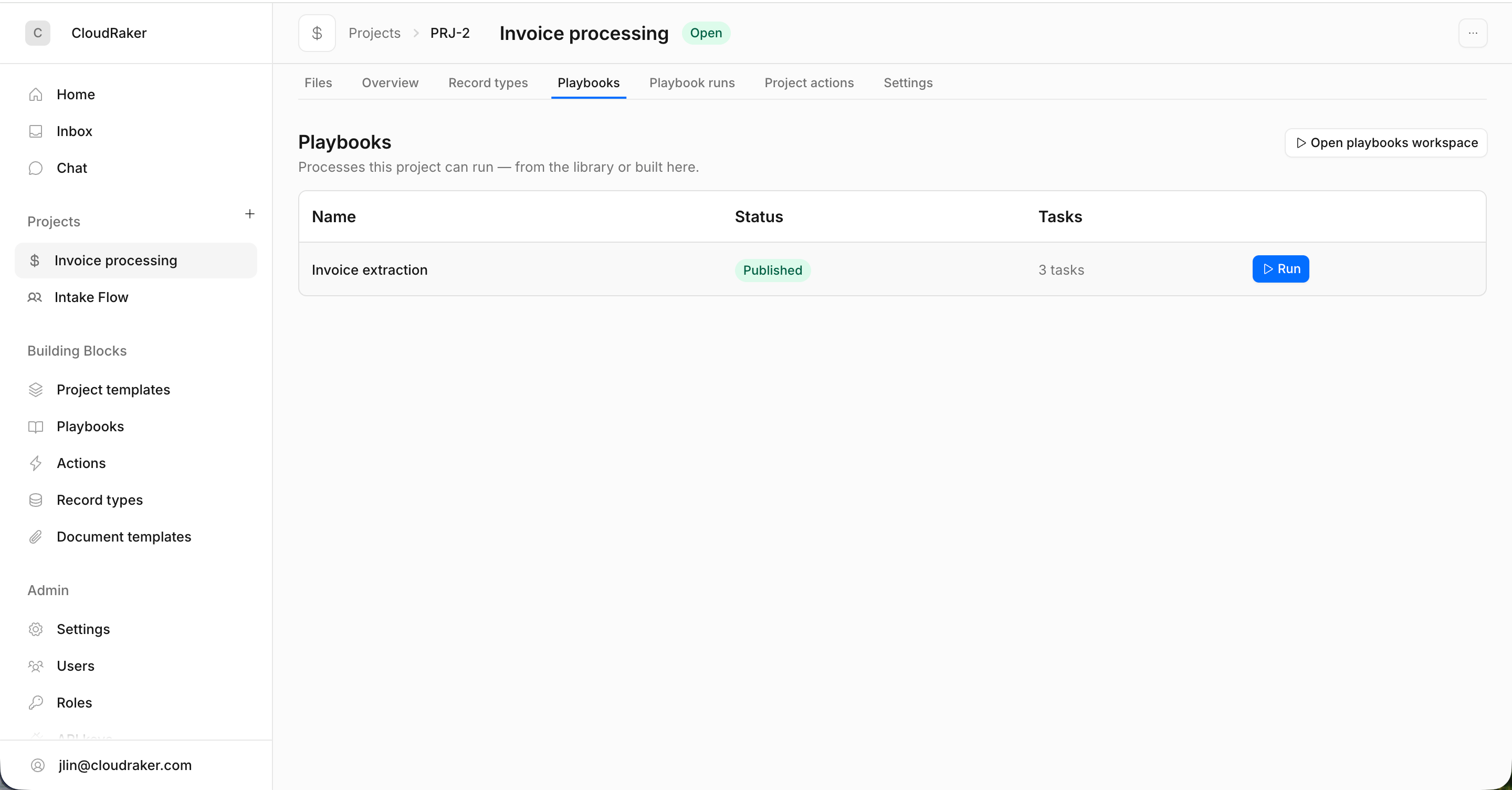Open the CloudRaker workspace switcher
This screenshot has width=1512, height=790.
(x=86, y=33)
